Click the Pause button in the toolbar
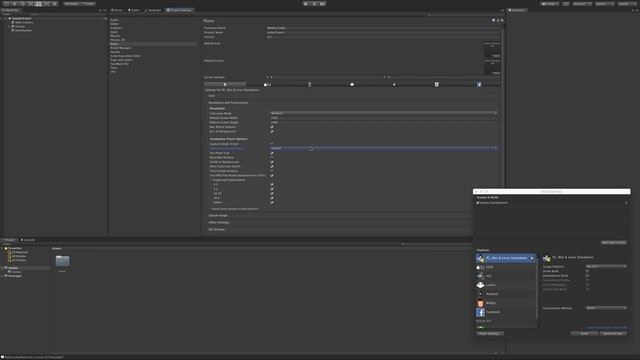 click(314, 4)
